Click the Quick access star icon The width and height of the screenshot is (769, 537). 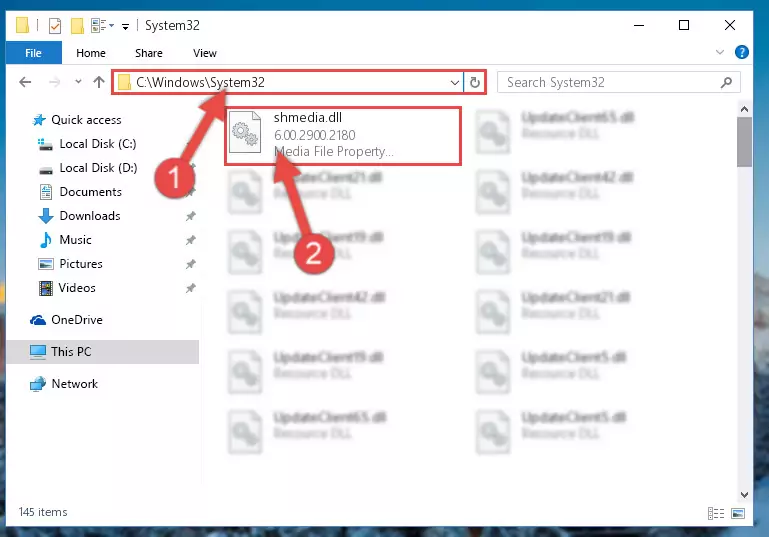coord(39,120)
